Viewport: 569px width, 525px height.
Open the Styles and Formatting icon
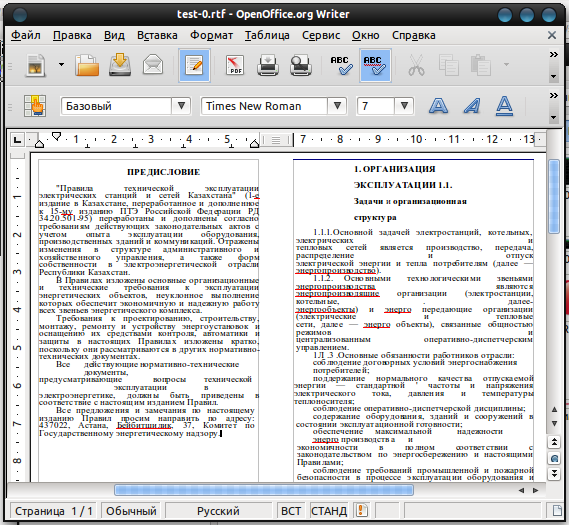pyautogui.click(x=35, y=106)
